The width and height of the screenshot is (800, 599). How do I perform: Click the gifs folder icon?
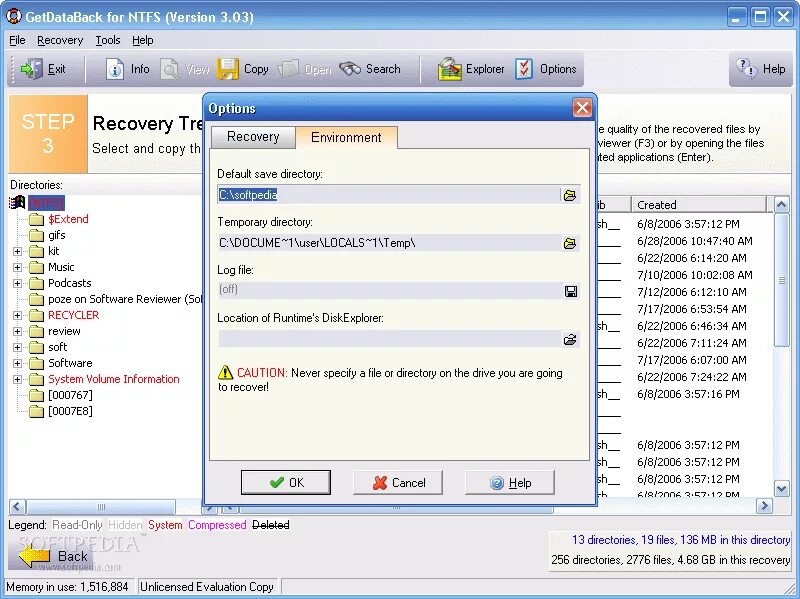36,235
